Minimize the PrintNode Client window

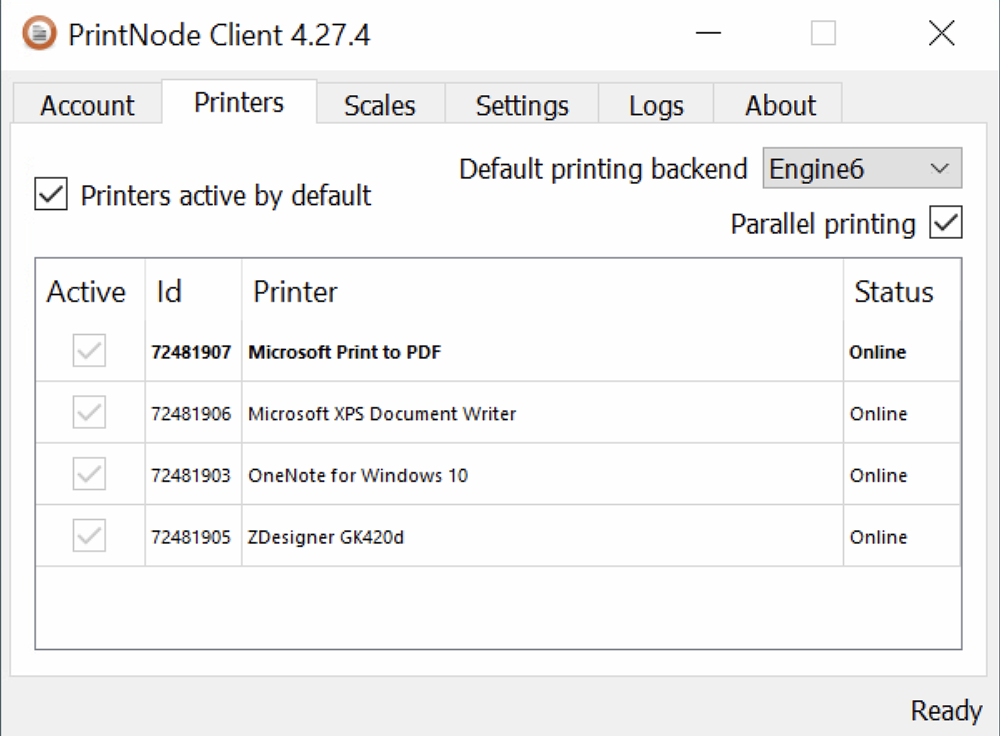[x=708, y=33]
